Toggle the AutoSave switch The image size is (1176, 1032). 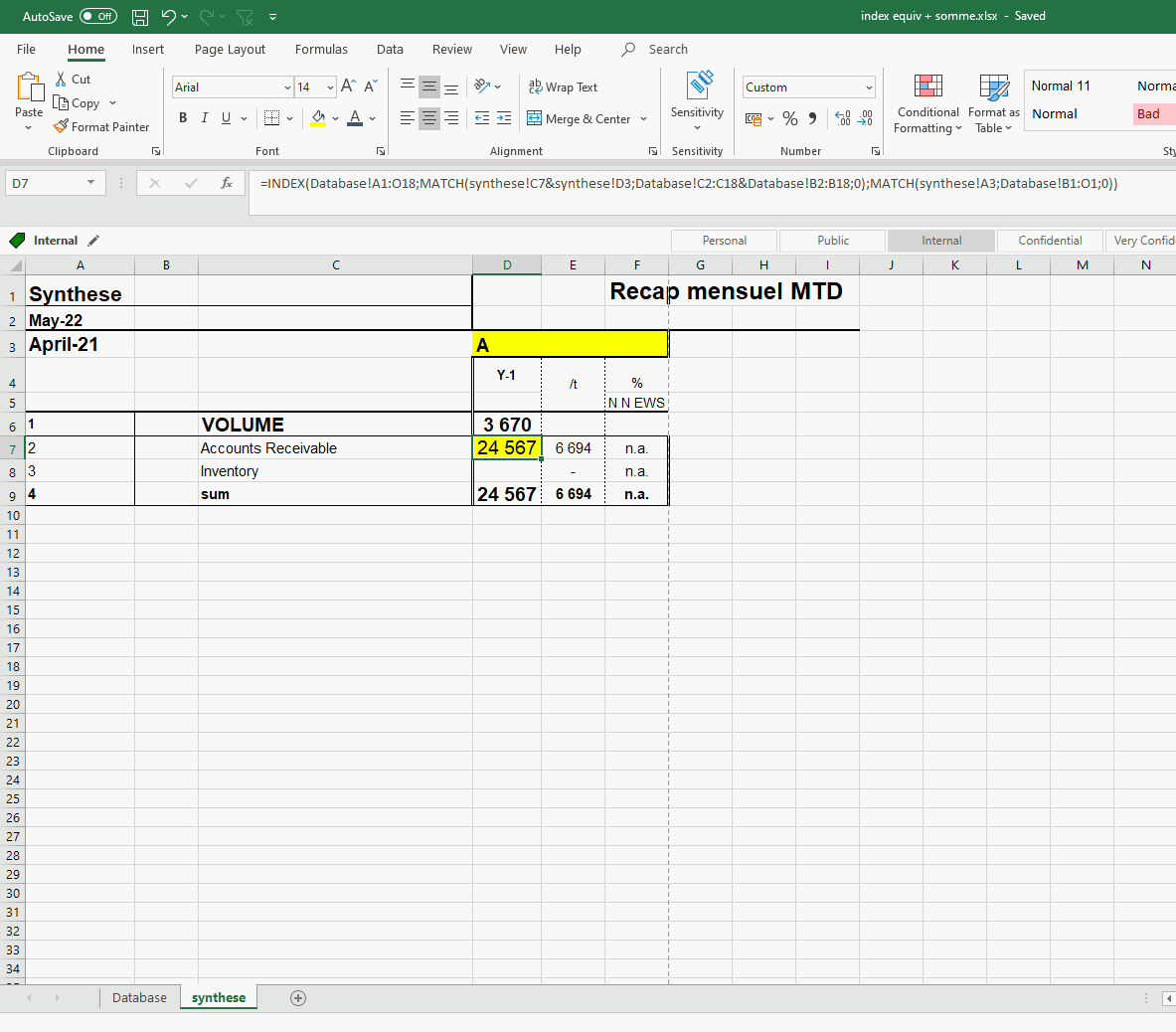point(97,16)
